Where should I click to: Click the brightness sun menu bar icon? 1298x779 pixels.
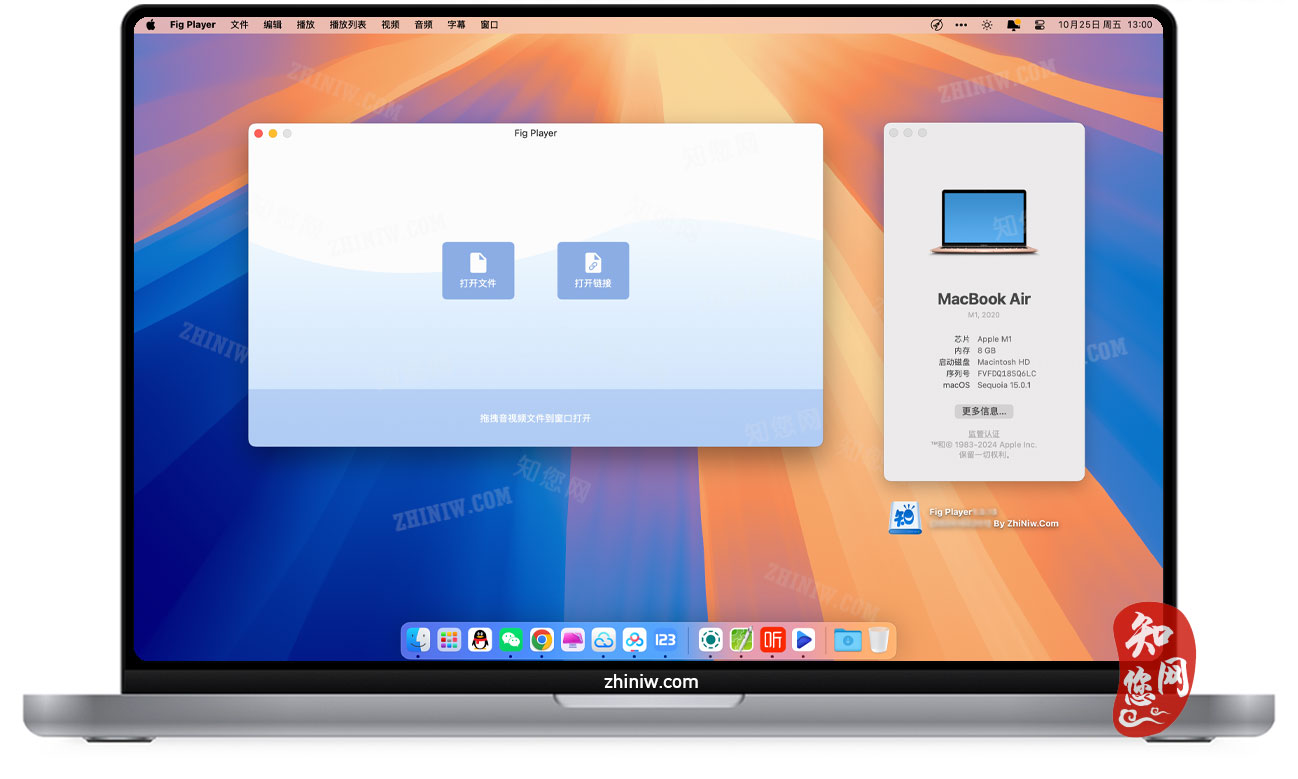[987, 25]
